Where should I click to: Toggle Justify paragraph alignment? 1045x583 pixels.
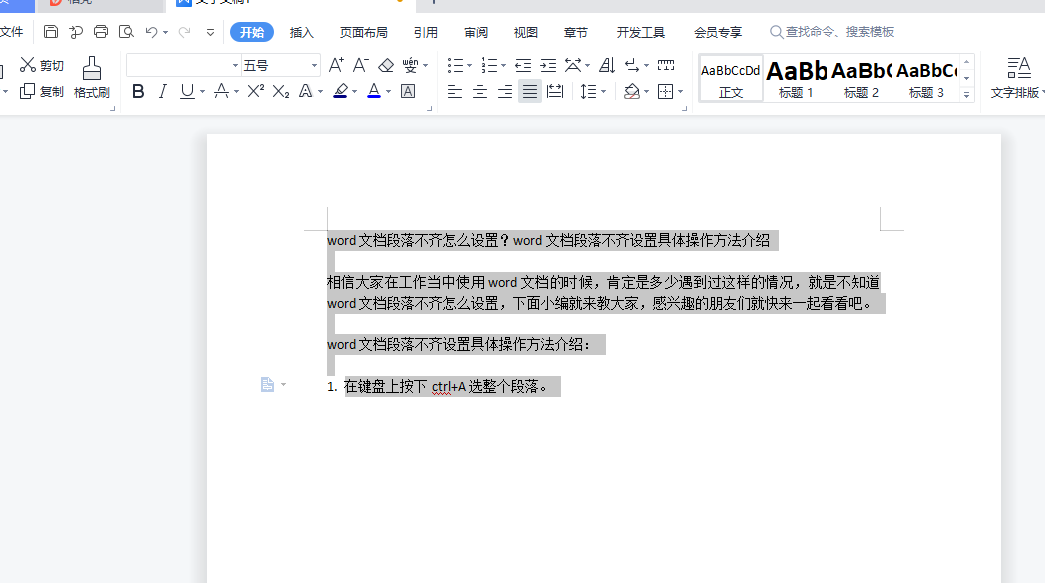[530, 92]
